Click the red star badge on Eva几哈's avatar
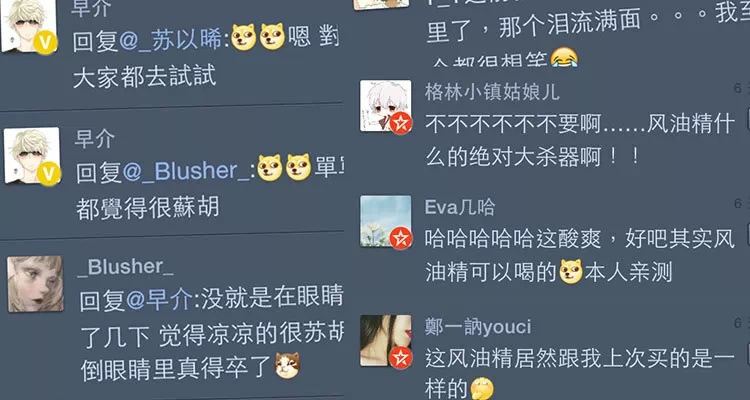 click(x=401, y=238)
